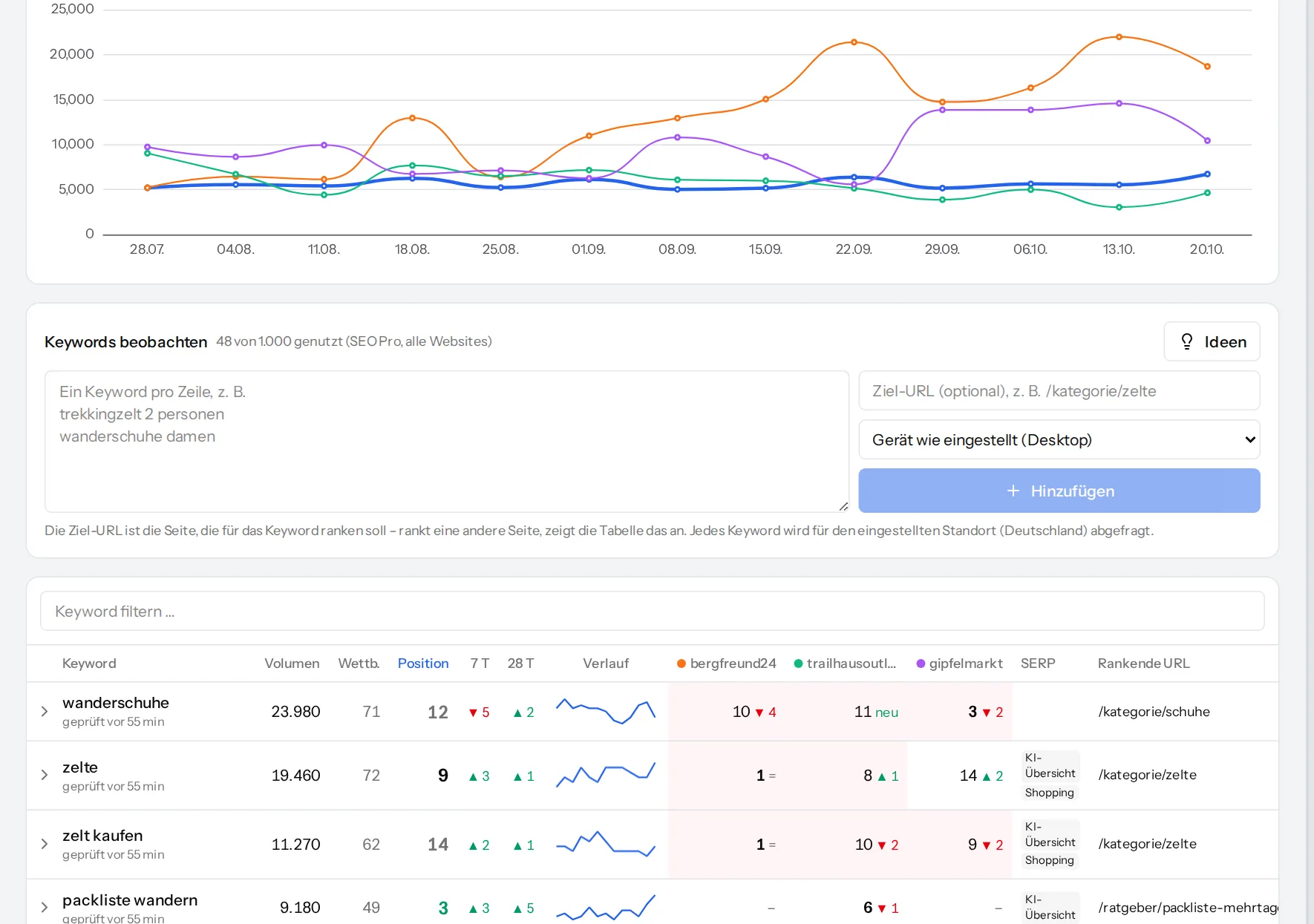This screenshot has width=1314, height=924.
Task: Click the purple data point at 08.09.
Action: (x=677, y=137)
